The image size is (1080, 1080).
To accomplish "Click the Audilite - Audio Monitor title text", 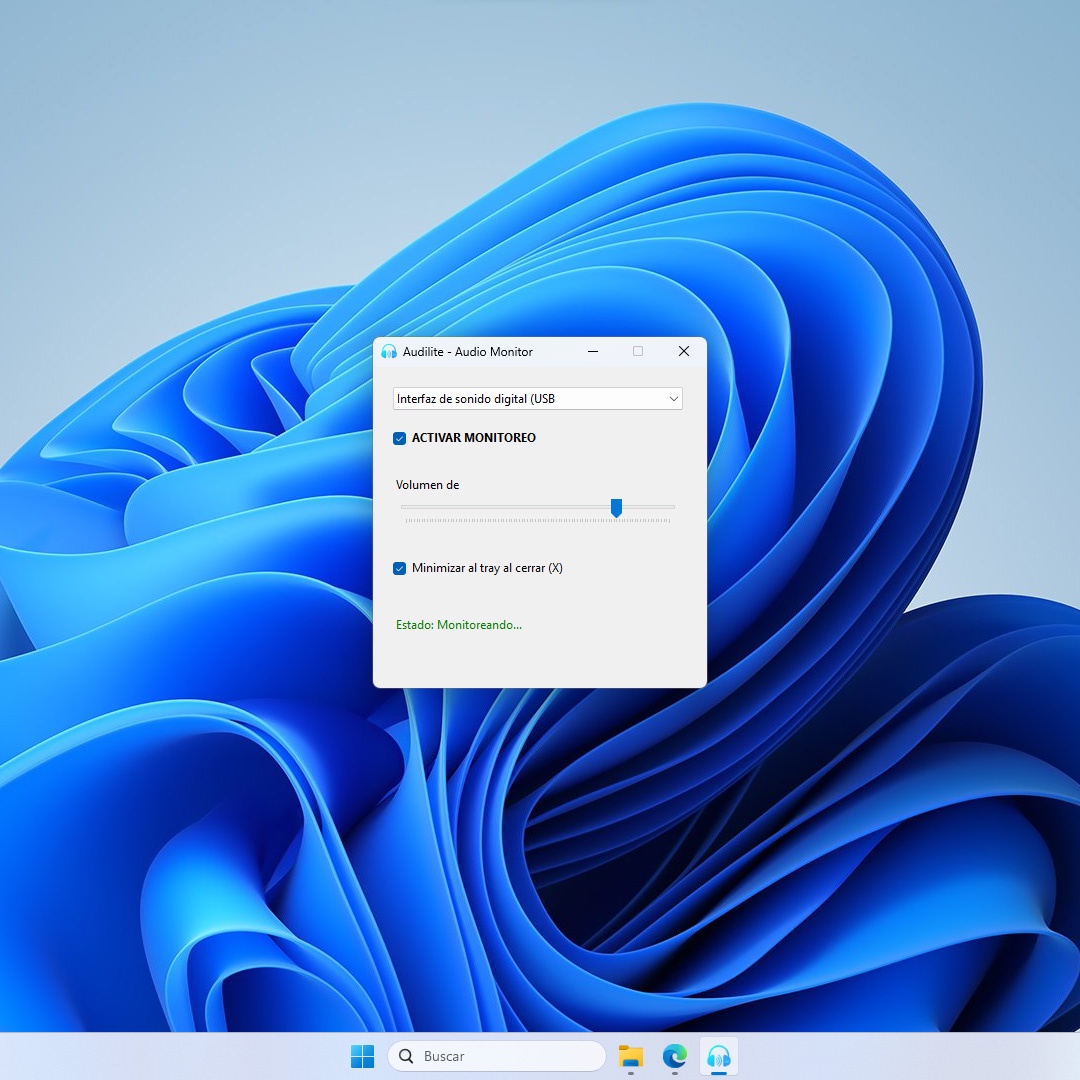I will click(x=468, y=352).
